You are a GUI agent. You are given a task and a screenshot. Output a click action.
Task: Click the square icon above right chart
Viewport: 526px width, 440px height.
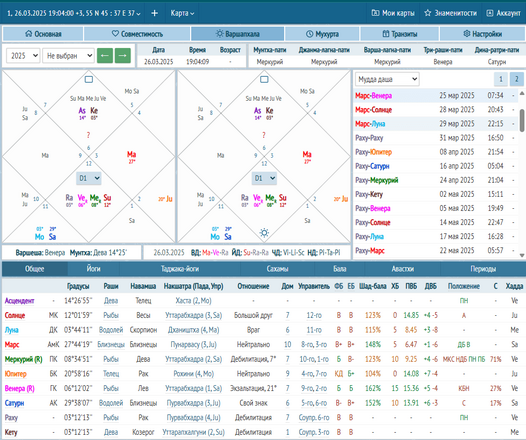pyautogui.click(x=264, y=79)
